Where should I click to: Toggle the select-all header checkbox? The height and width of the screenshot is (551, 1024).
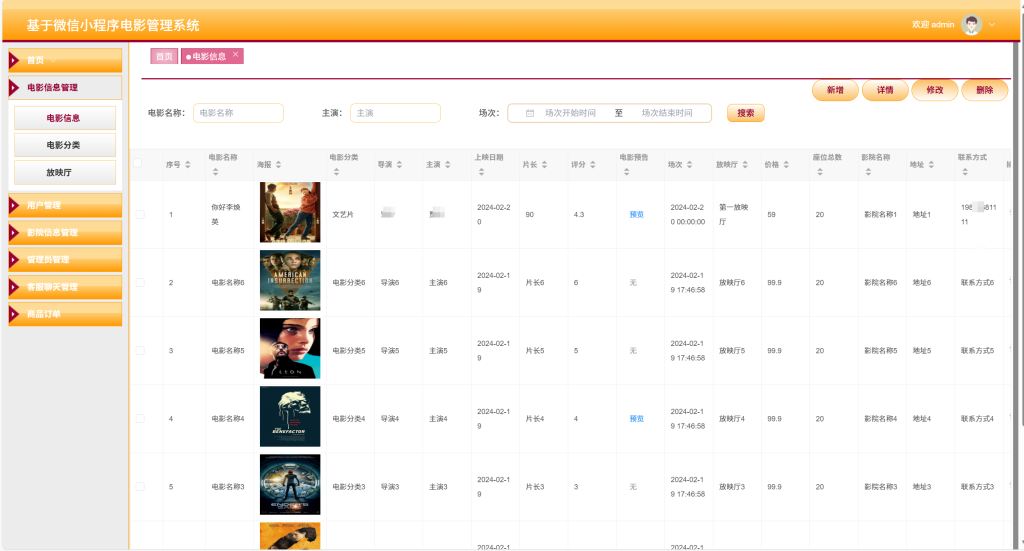point(138,163)
